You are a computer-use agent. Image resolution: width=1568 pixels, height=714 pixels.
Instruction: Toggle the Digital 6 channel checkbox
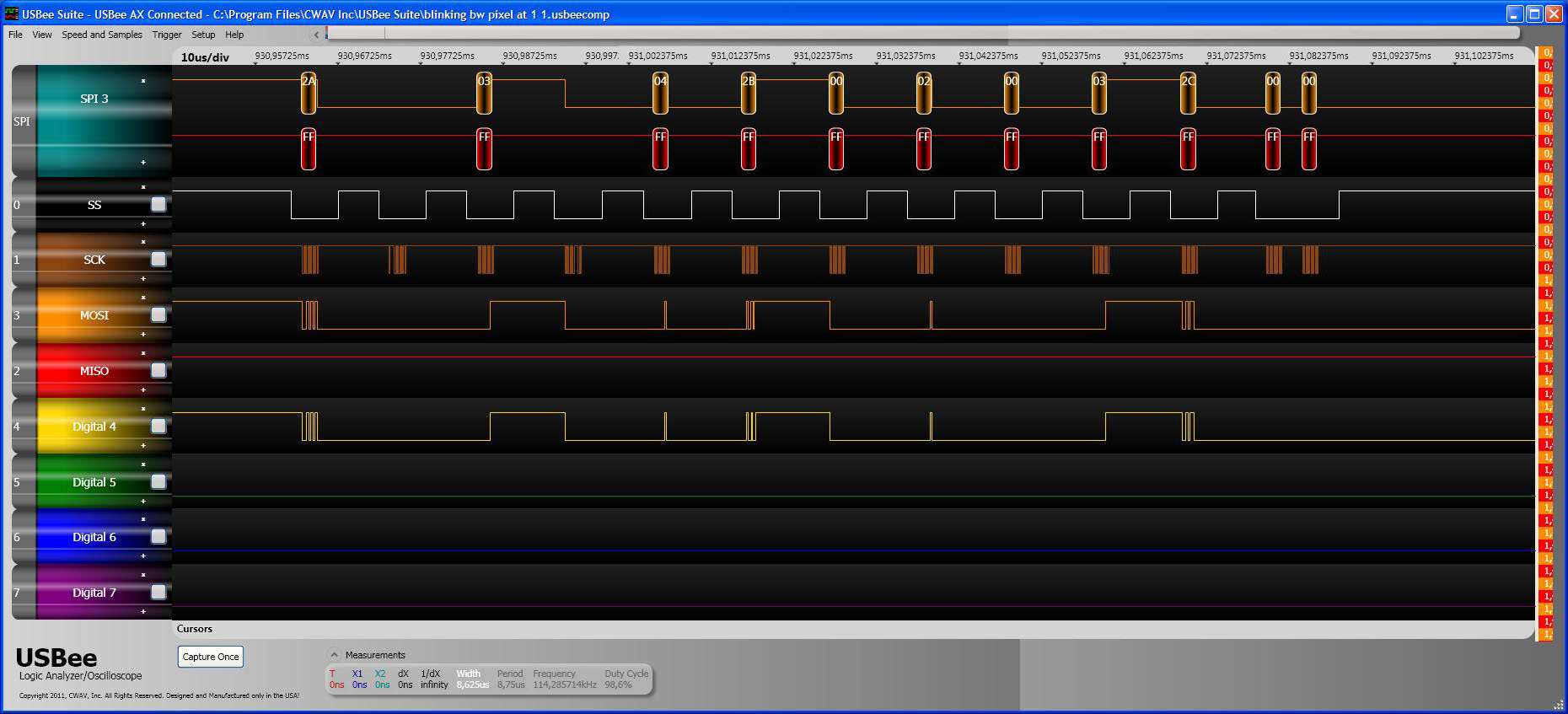coord(158,536)
